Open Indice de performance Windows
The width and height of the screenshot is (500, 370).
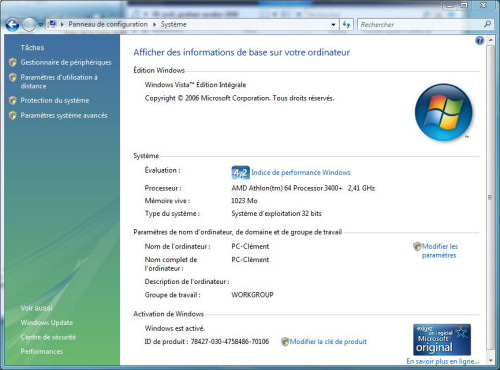(301, 173)
